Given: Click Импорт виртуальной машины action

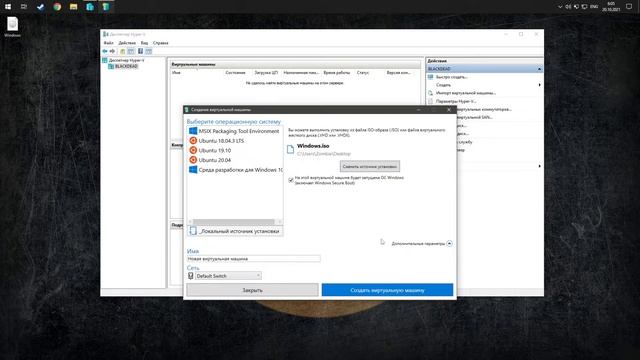Looking at the screenshot, I should [466, 93].
